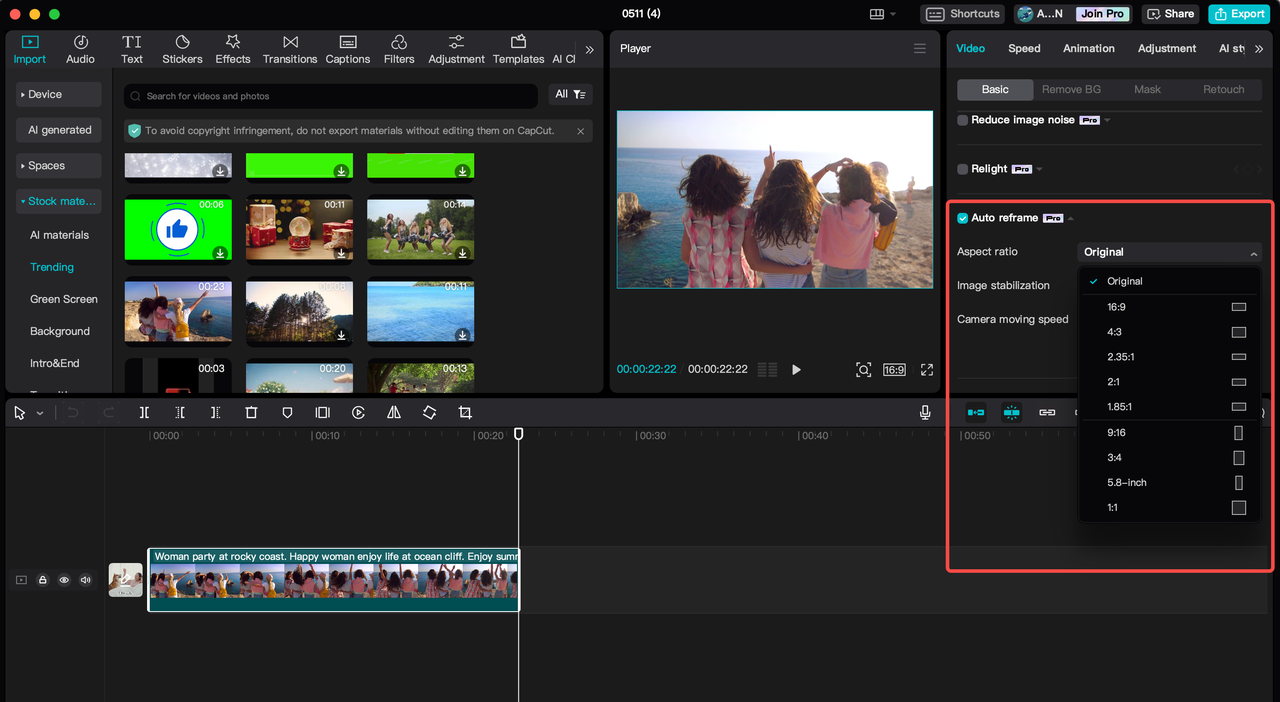Screen dimensions: 1280x702
Task: Open the Stickers tab
Action: pyautogui.click(x=182, y=49)
